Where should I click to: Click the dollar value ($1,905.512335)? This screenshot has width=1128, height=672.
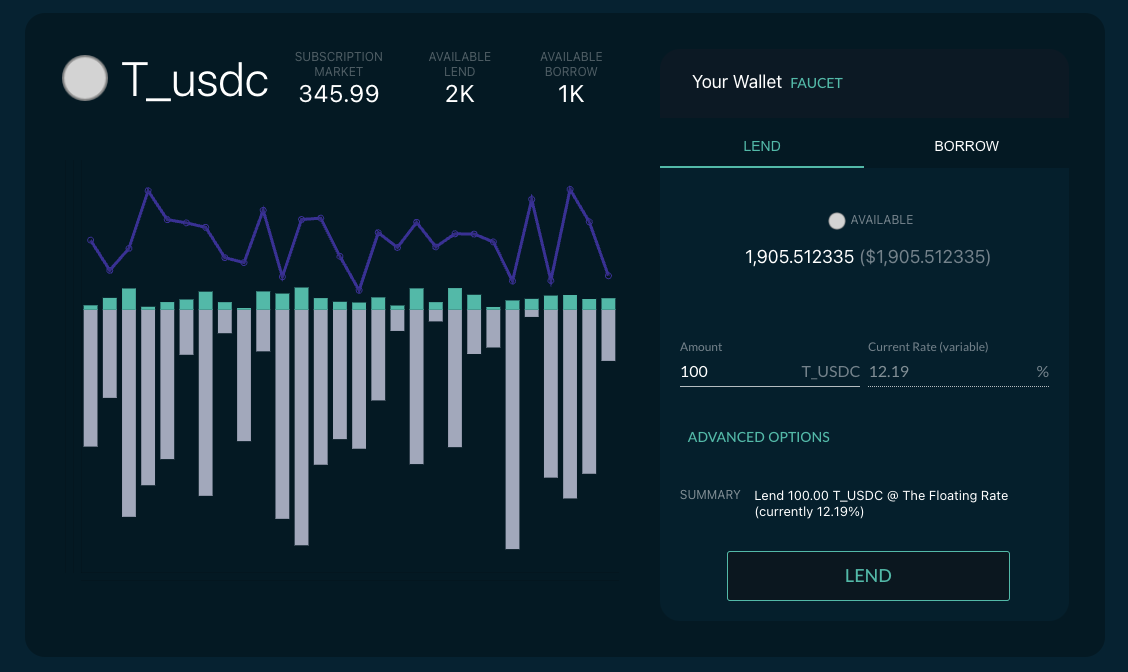925,257
